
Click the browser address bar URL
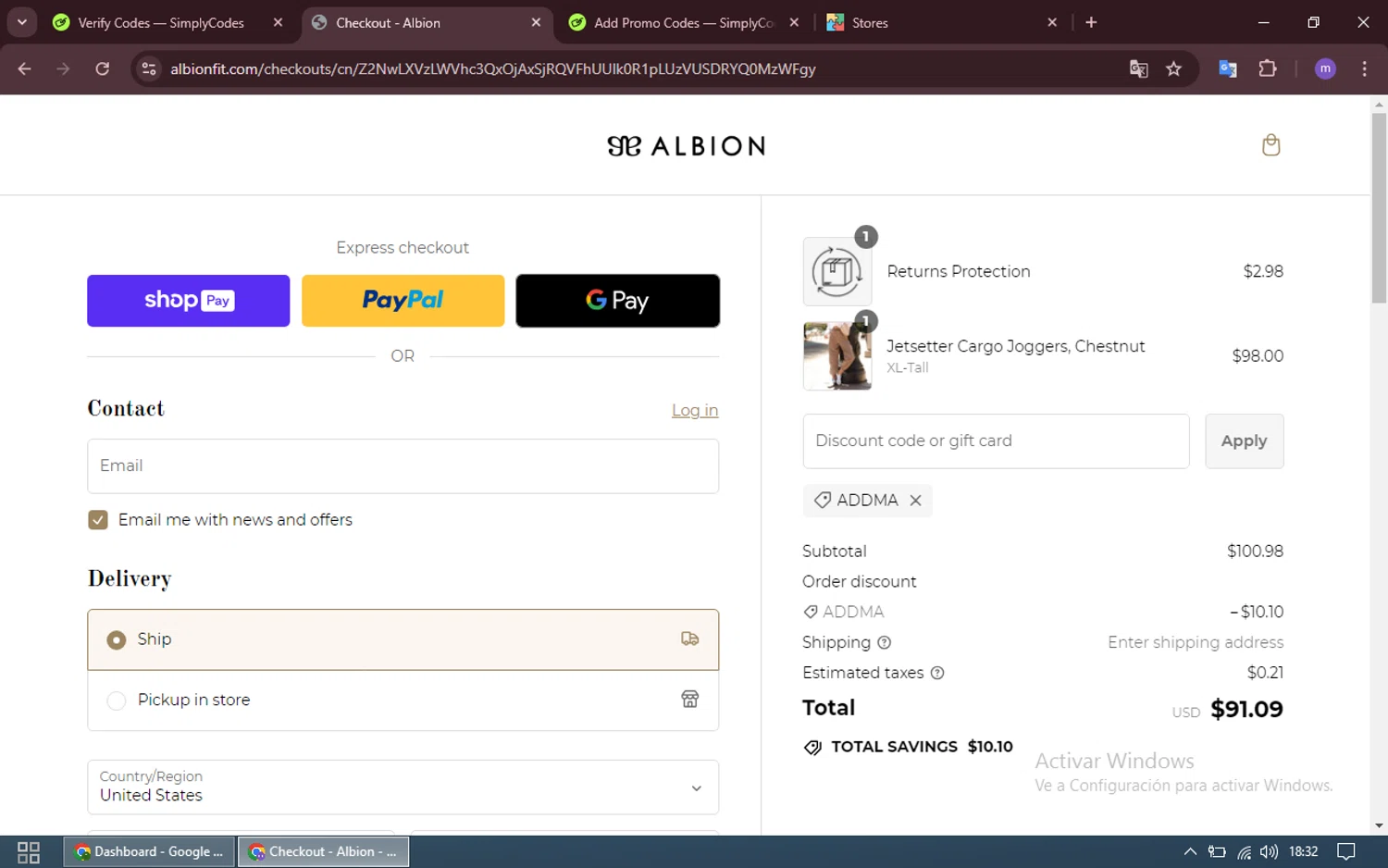tap(493, 68)
